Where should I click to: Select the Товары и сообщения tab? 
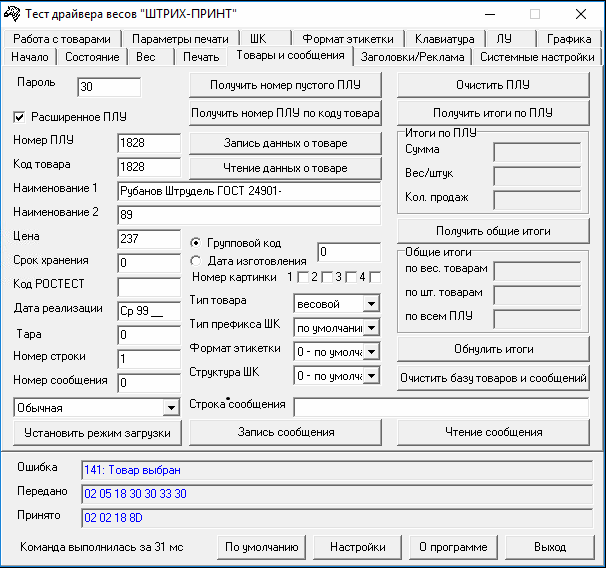tap(290, 56)
